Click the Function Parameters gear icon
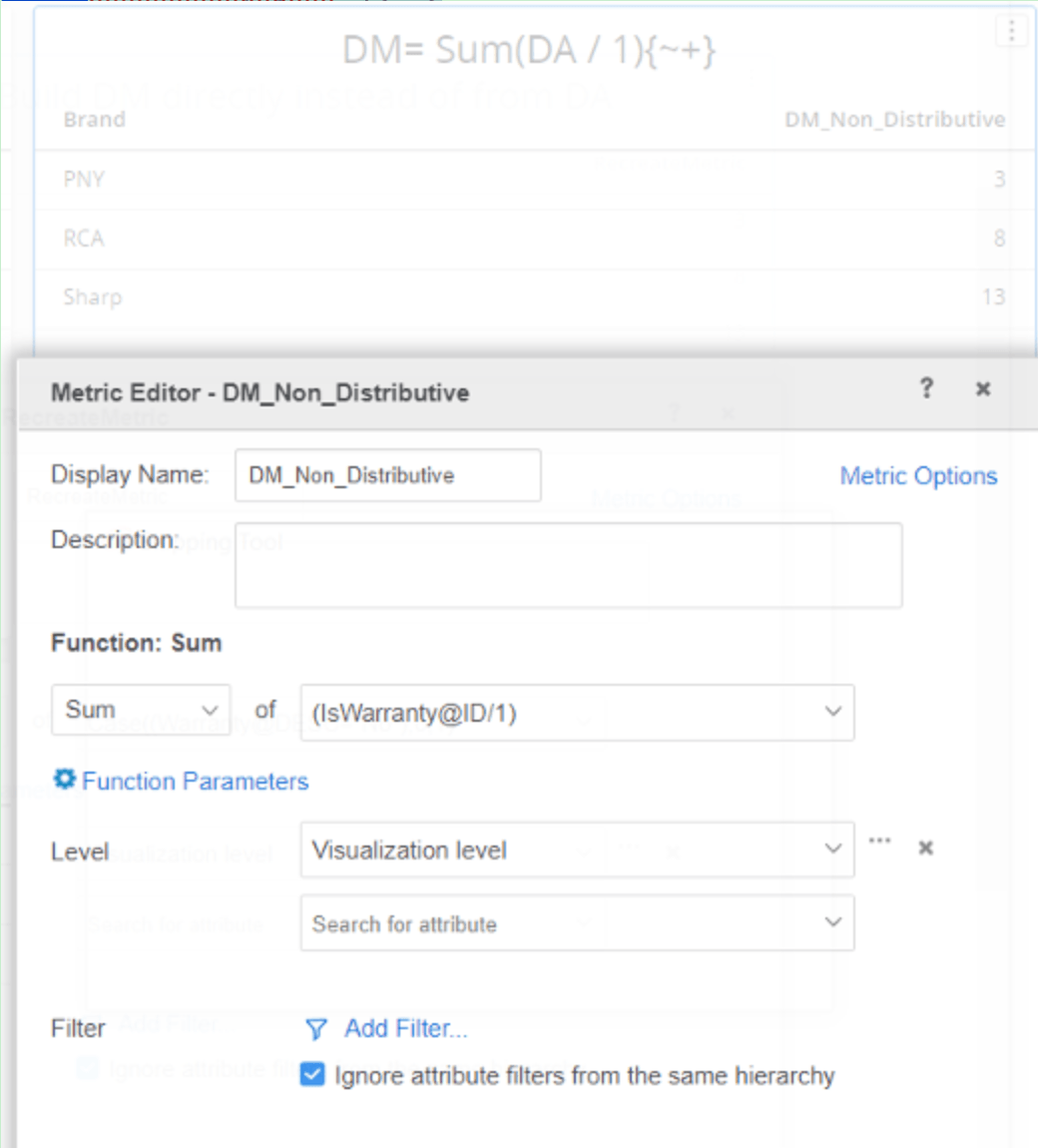This screenshot has width=1038, height=1148. [65, 780]
